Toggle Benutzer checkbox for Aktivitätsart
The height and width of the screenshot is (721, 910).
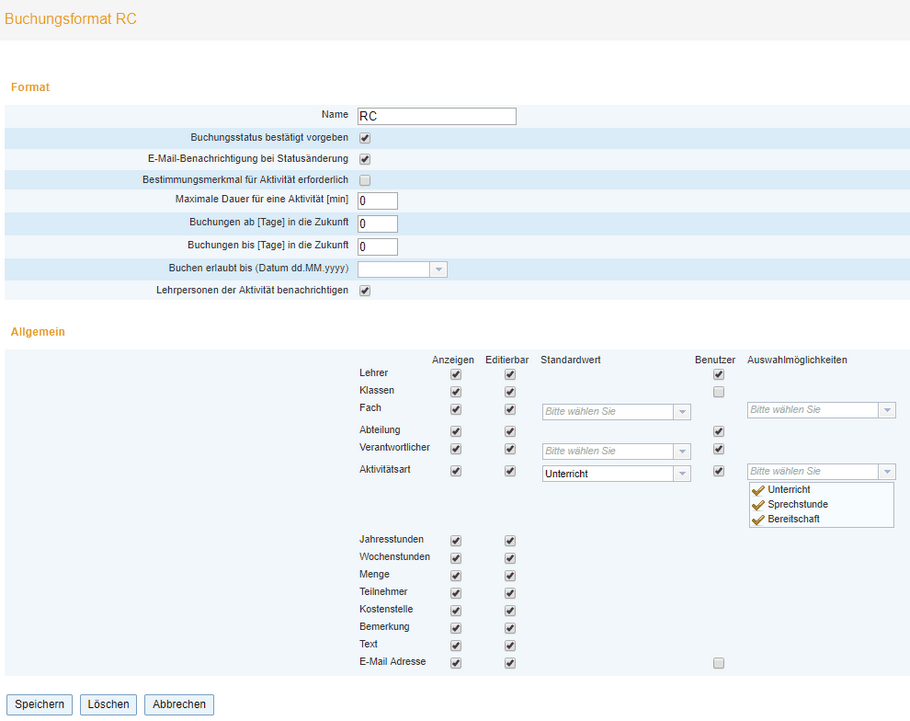pos(718,471)
